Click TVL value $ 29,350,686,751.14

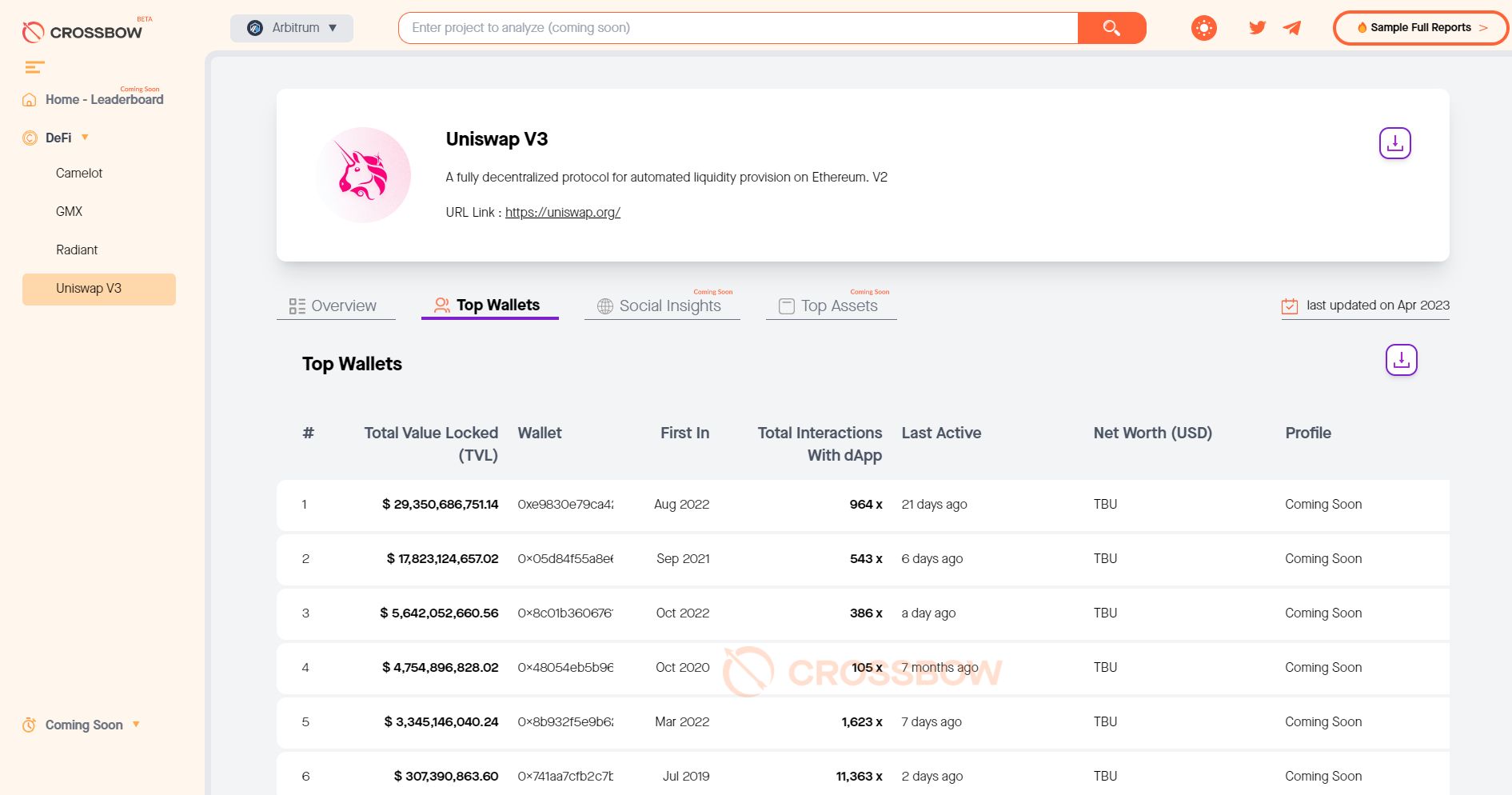(440, 504)
